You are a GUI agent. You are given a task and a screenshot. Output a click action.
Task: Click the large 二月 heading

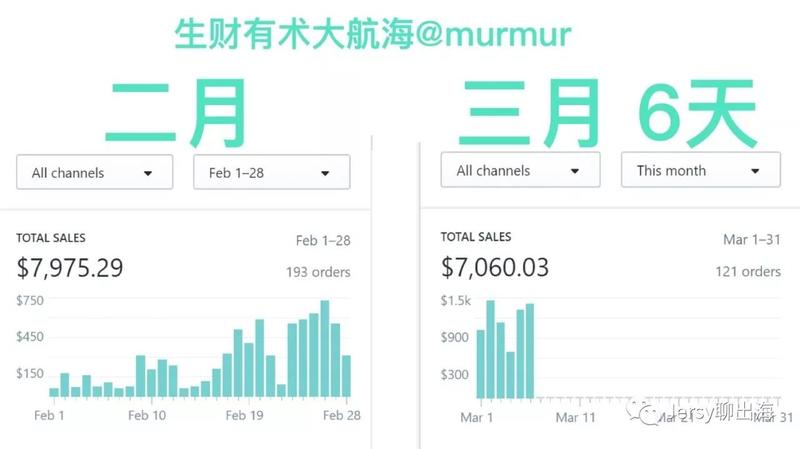click(173, 112)
